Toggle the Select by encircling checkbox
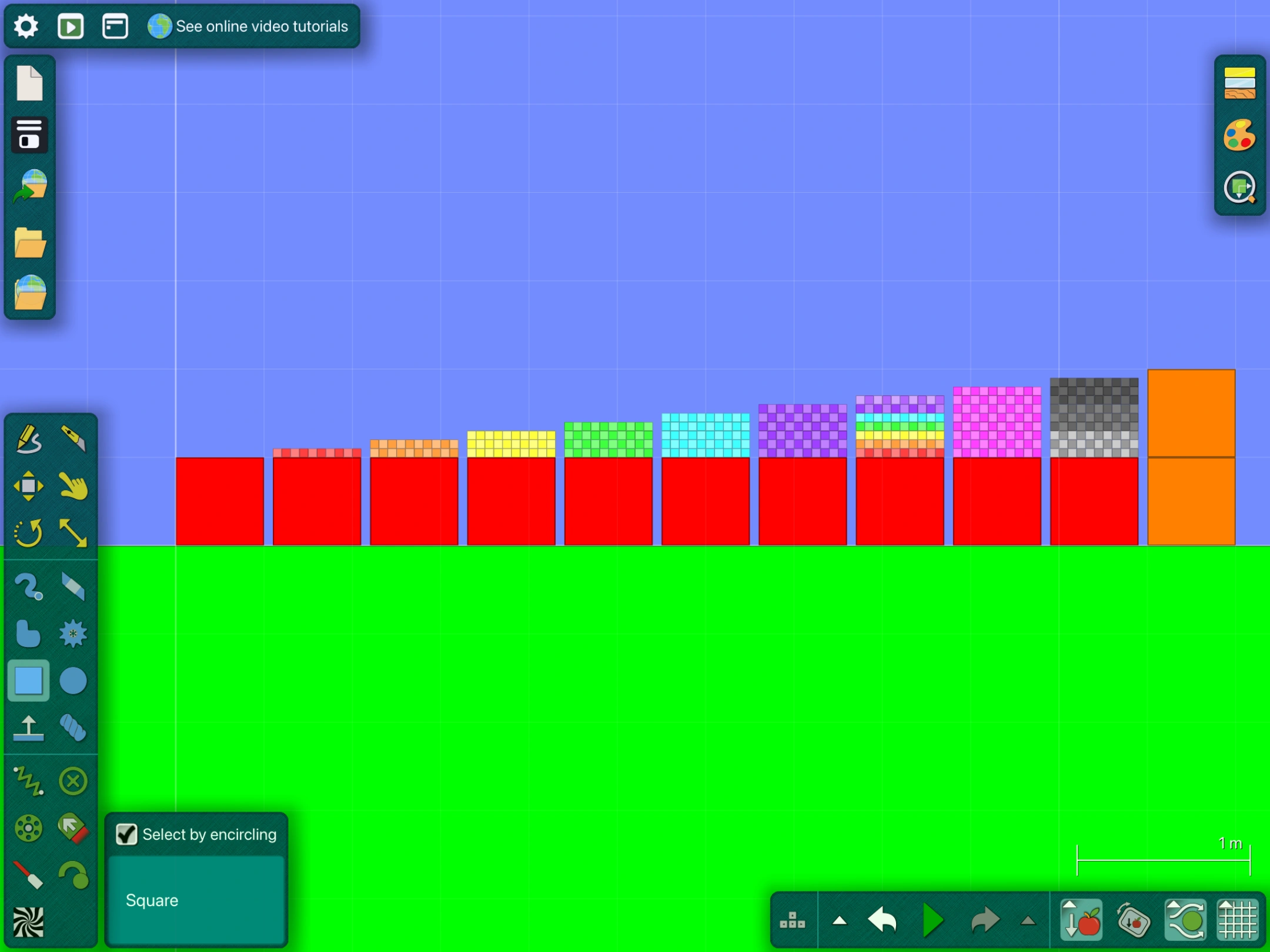Image resolution: width=1270 pixels, height=952 pixels. (x=126, y=834)
